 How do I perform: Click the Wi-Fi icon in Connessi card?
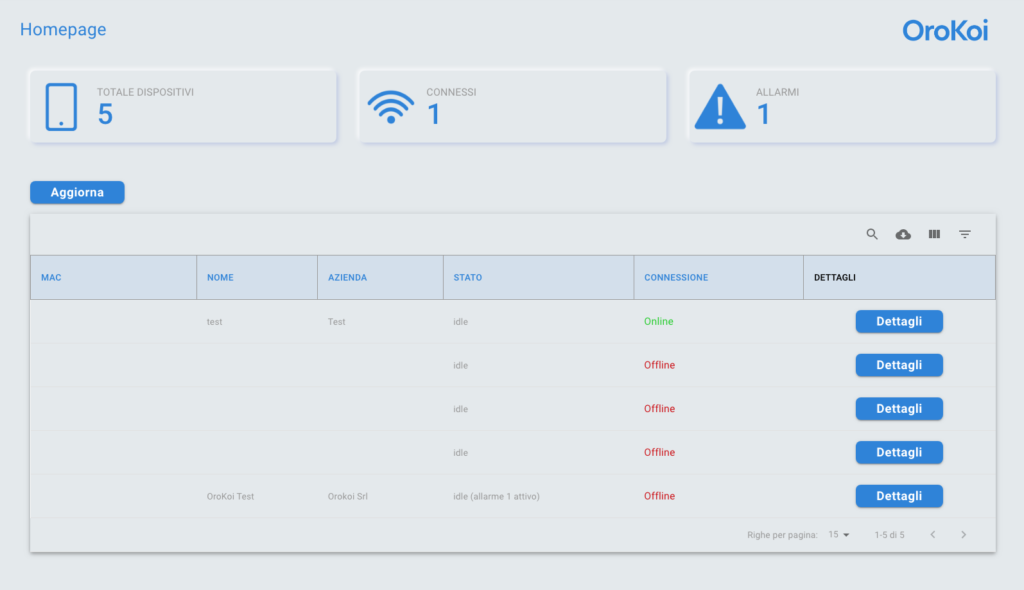391,107
